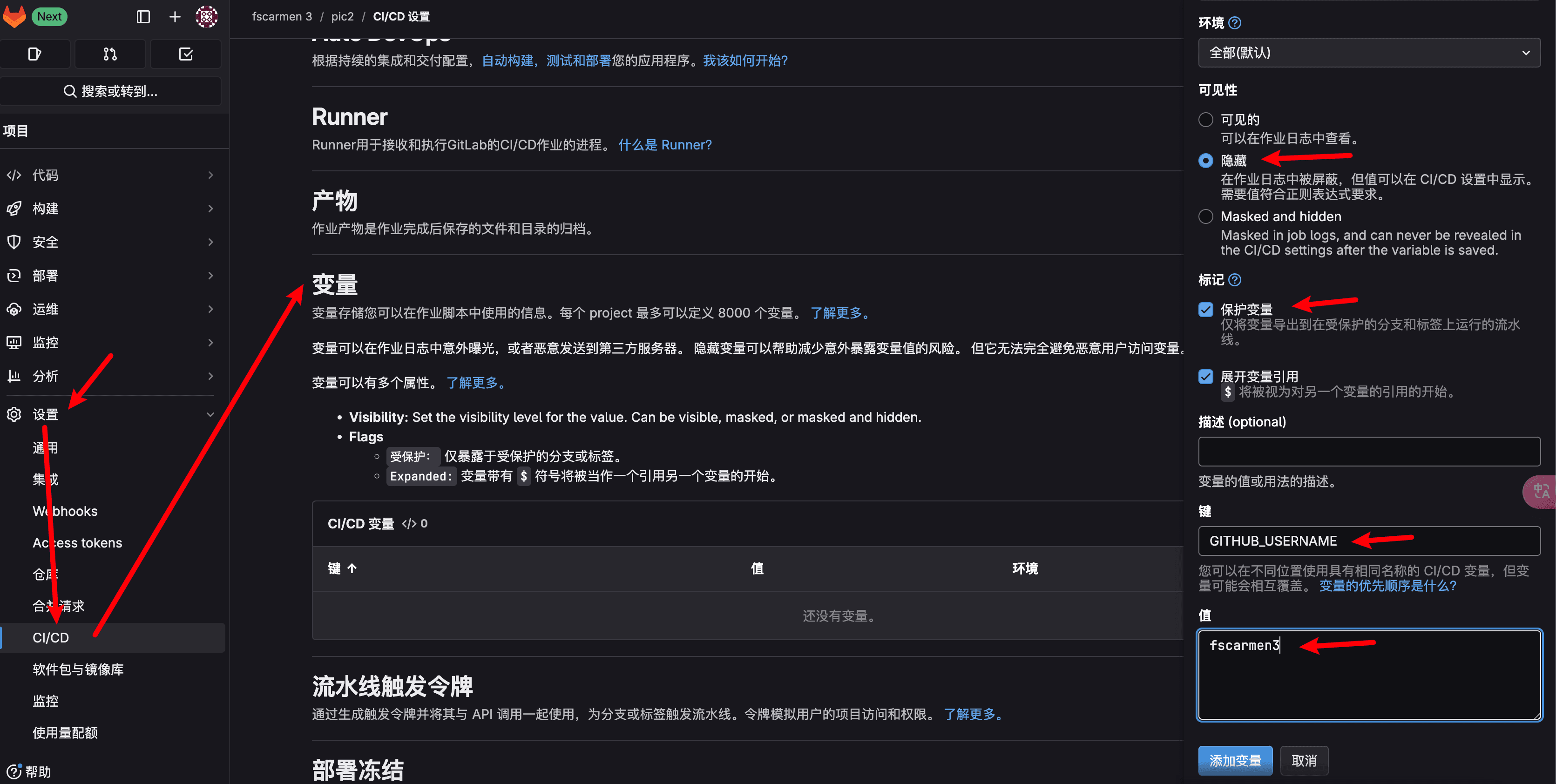Click the plus create-new icon
The height and width of the screenshot is (784, 1556).
(175, 17)
